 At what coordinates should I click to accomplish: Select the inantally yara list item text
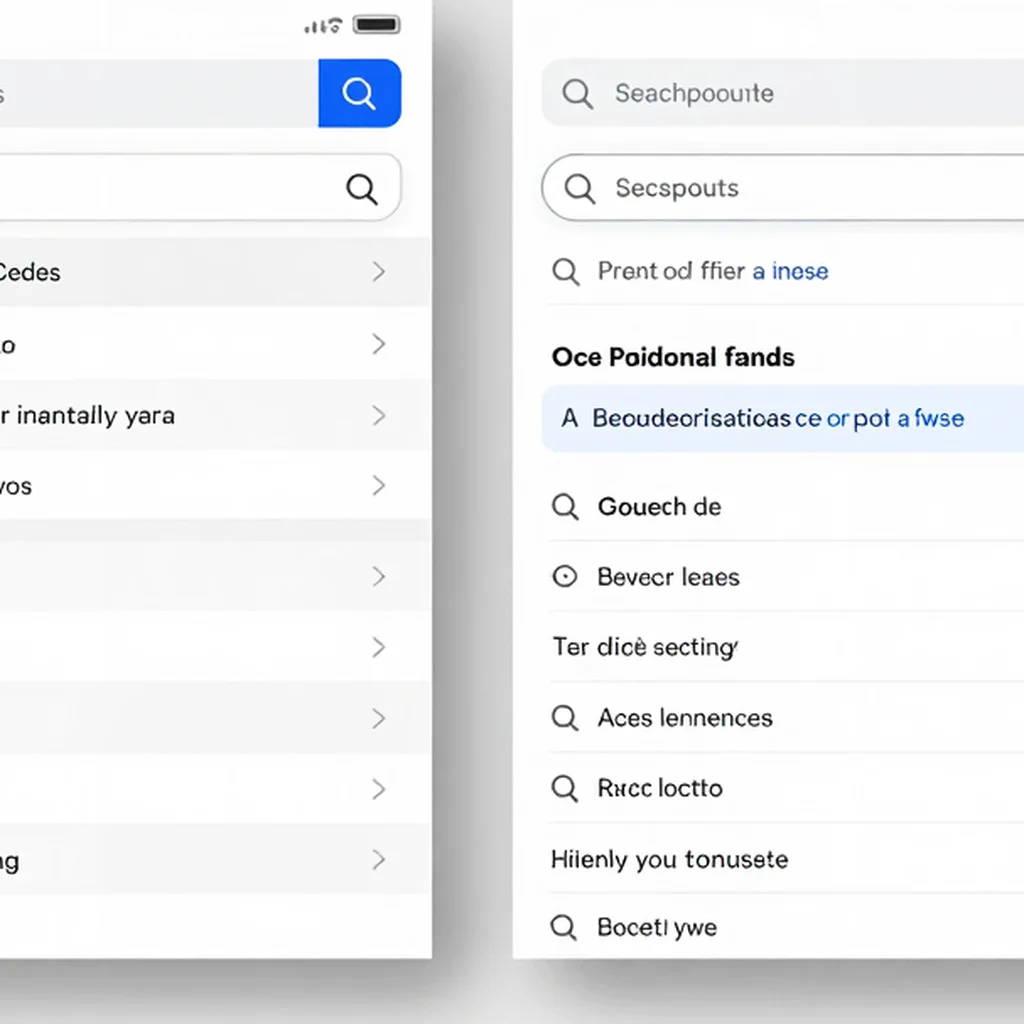(95, 416)
